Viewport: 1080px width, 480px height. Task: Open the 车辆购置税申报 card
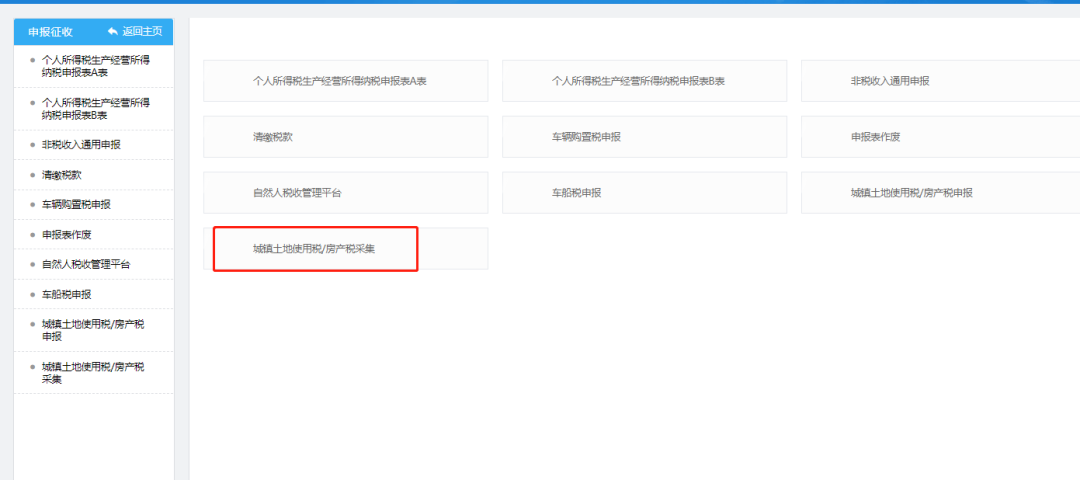point(645,137)
